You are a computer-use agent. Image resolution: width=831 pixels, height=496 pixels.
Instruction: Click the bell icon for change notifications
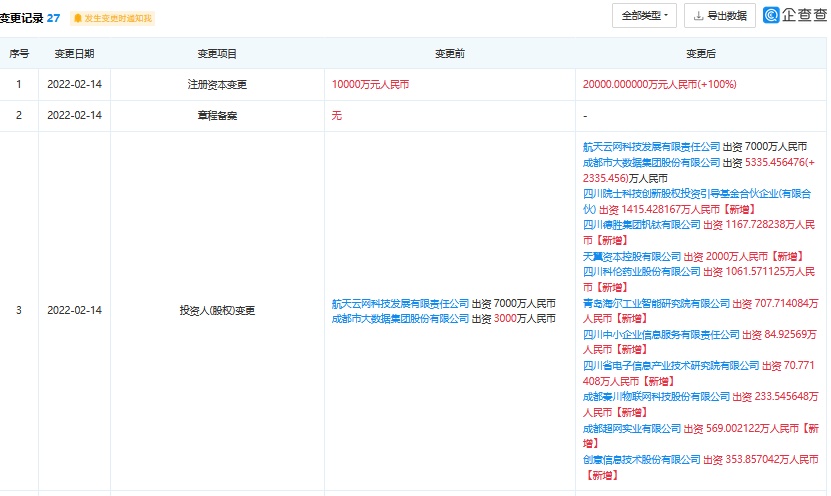78,18
